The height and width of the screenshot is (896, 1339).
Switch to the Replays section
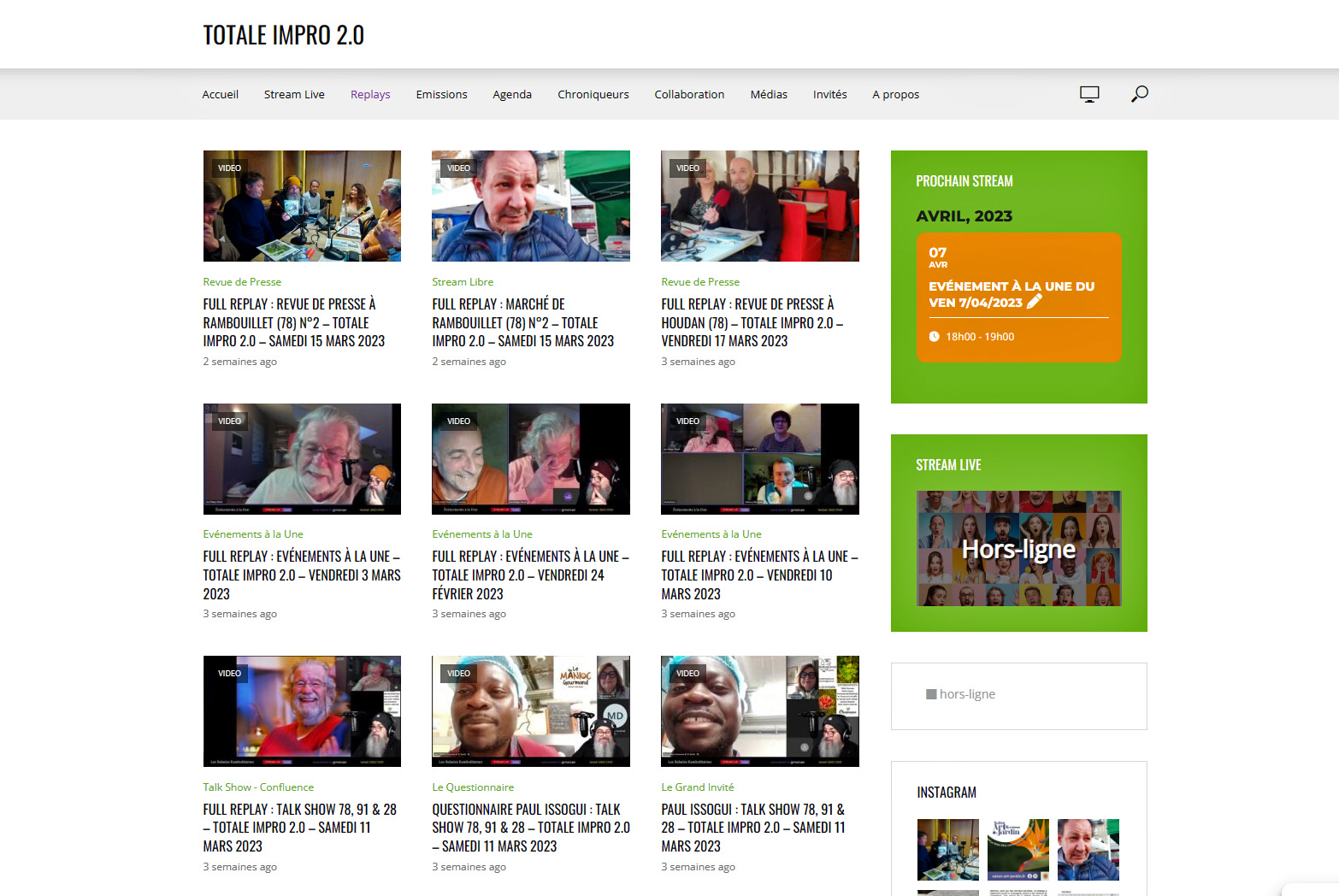point(370,94)
